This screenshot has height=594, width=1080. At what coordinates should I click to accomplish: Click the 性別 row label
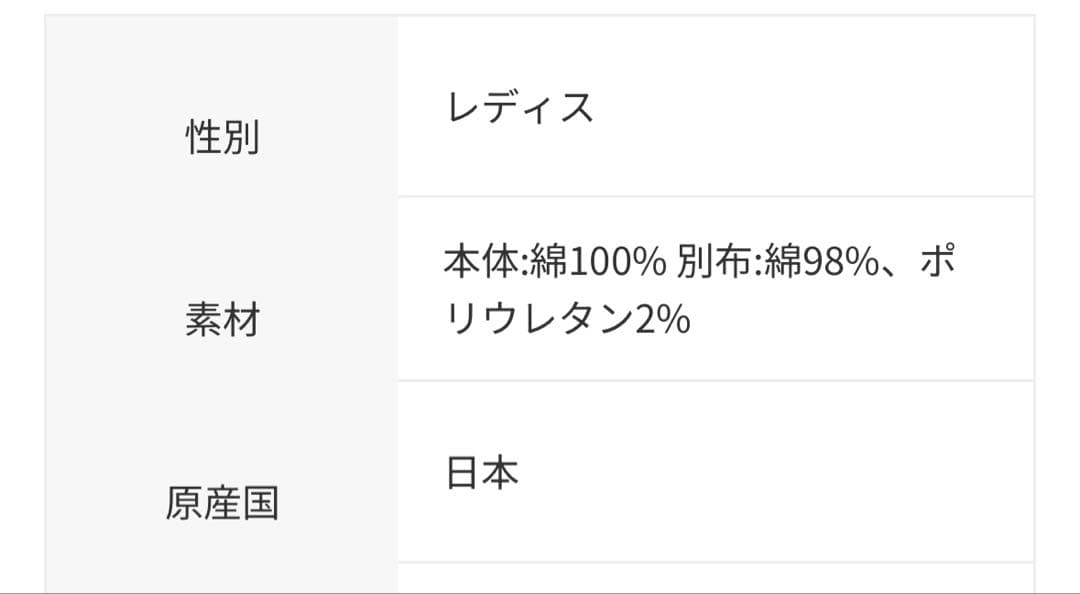(222, 137)
